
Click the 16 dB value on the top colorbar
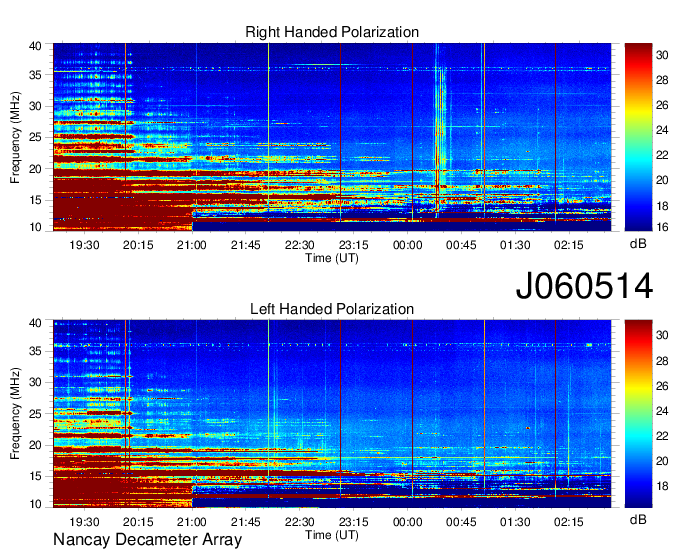click(x=662, y=227)
